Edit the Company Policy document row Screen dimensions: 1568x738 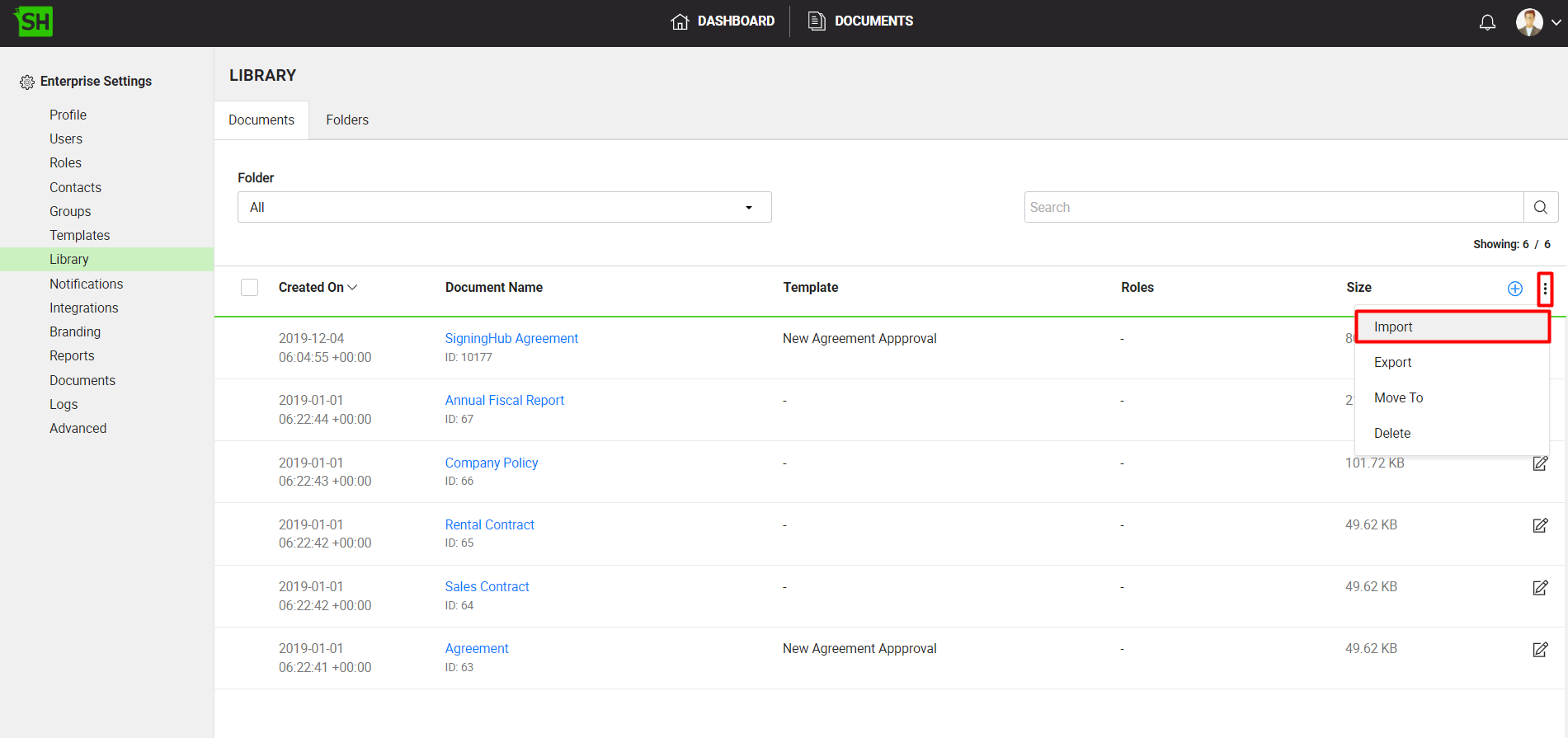pos(1539,463)
